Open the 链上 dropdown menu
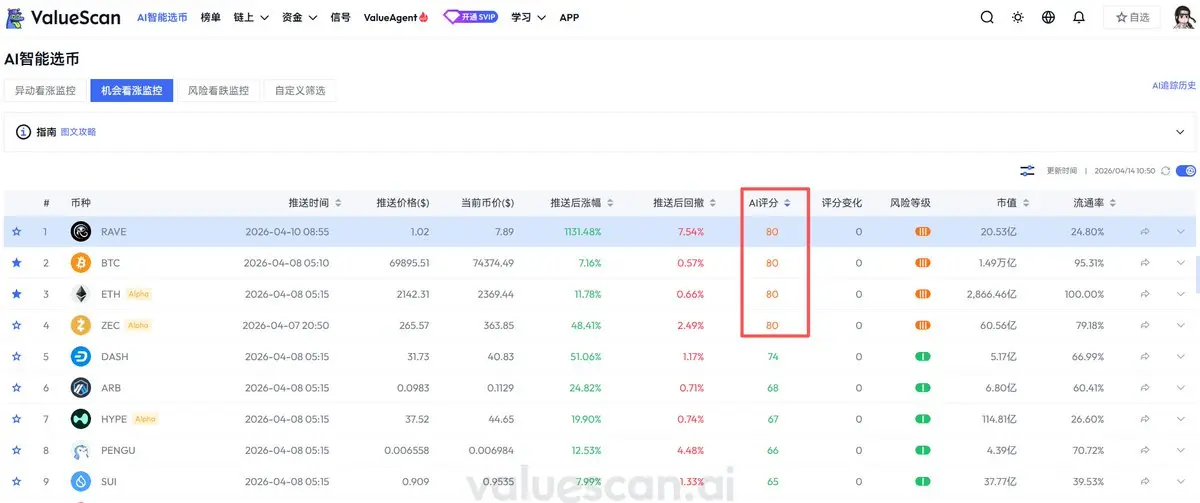Viewport: 1200px width, 503px height. point(251,17)
